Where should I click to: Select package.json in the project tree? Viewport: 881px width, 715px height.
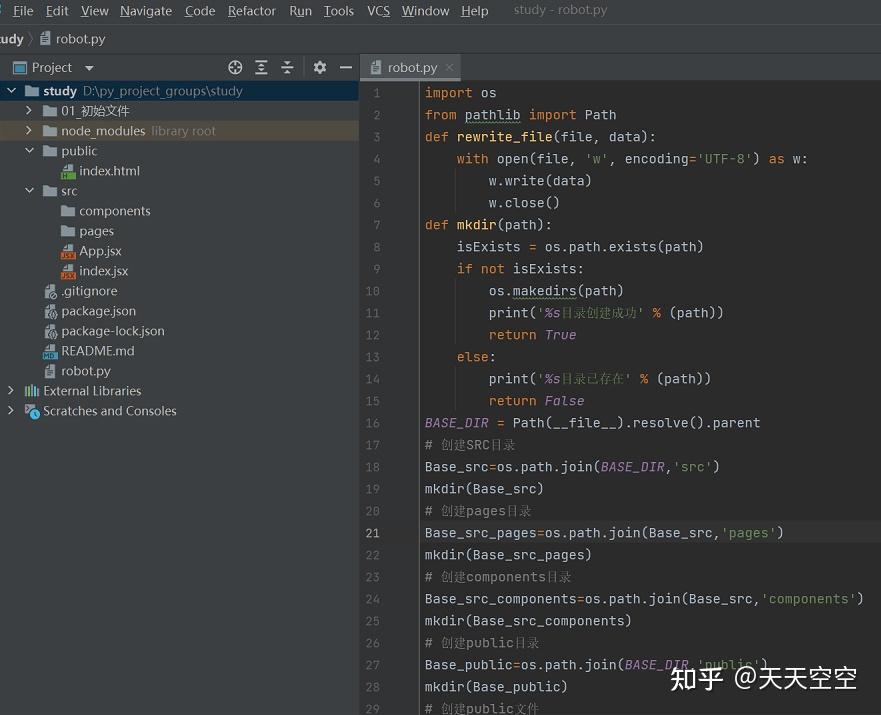coord(98,311)
